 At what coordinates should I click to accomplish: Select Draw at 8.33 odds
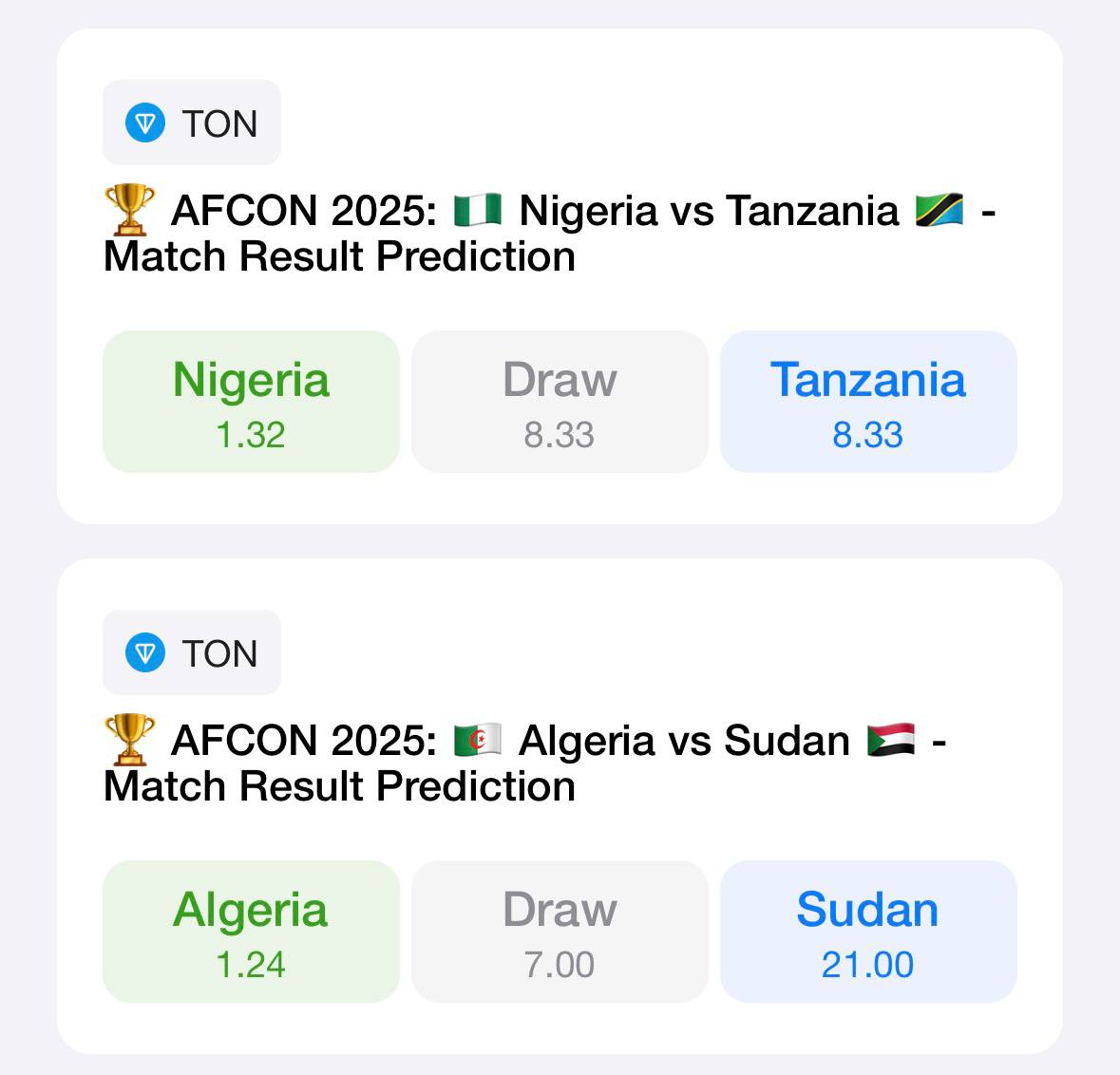point(560,402)
